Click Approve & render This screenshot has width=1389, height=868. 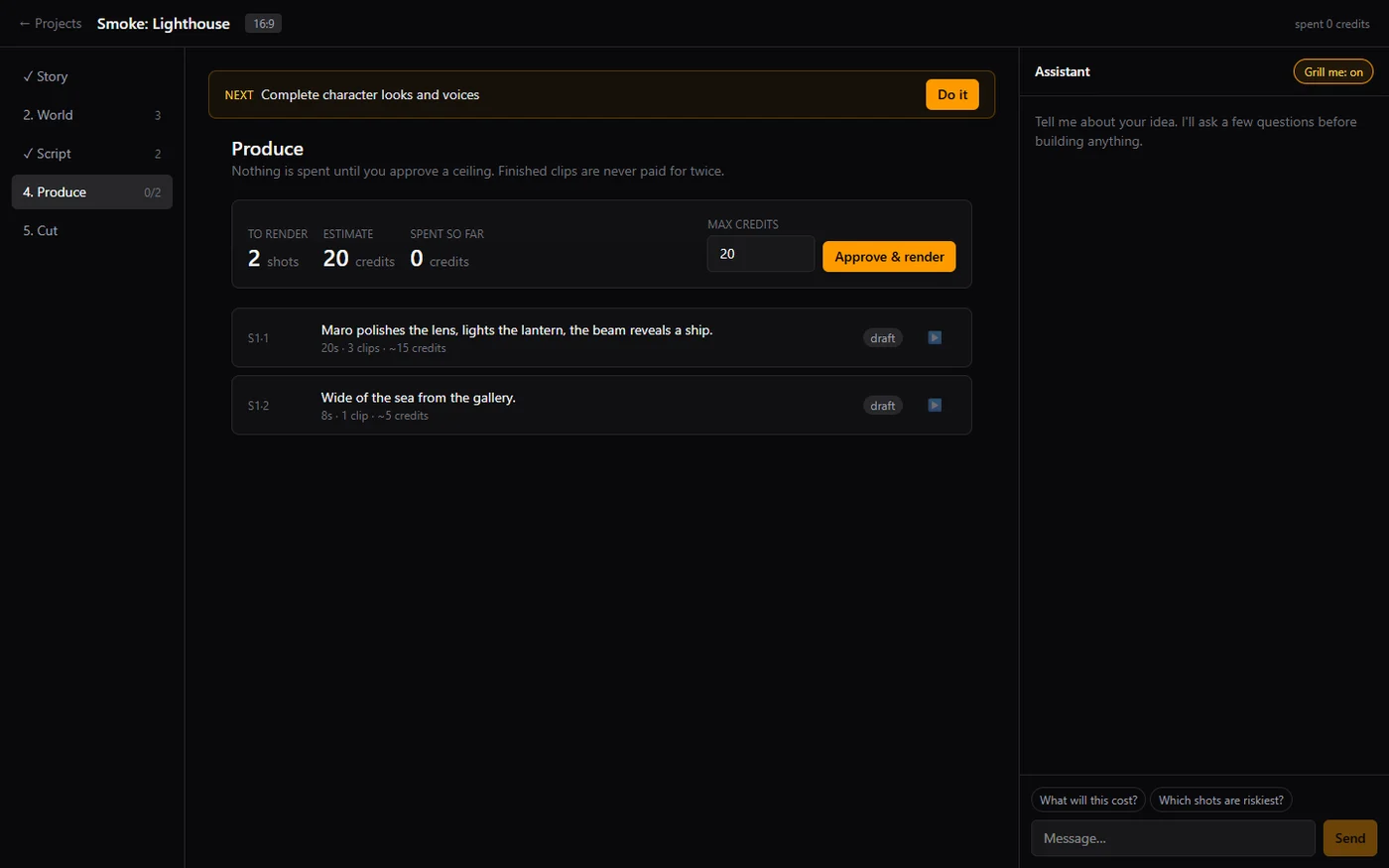click(889, 257)
